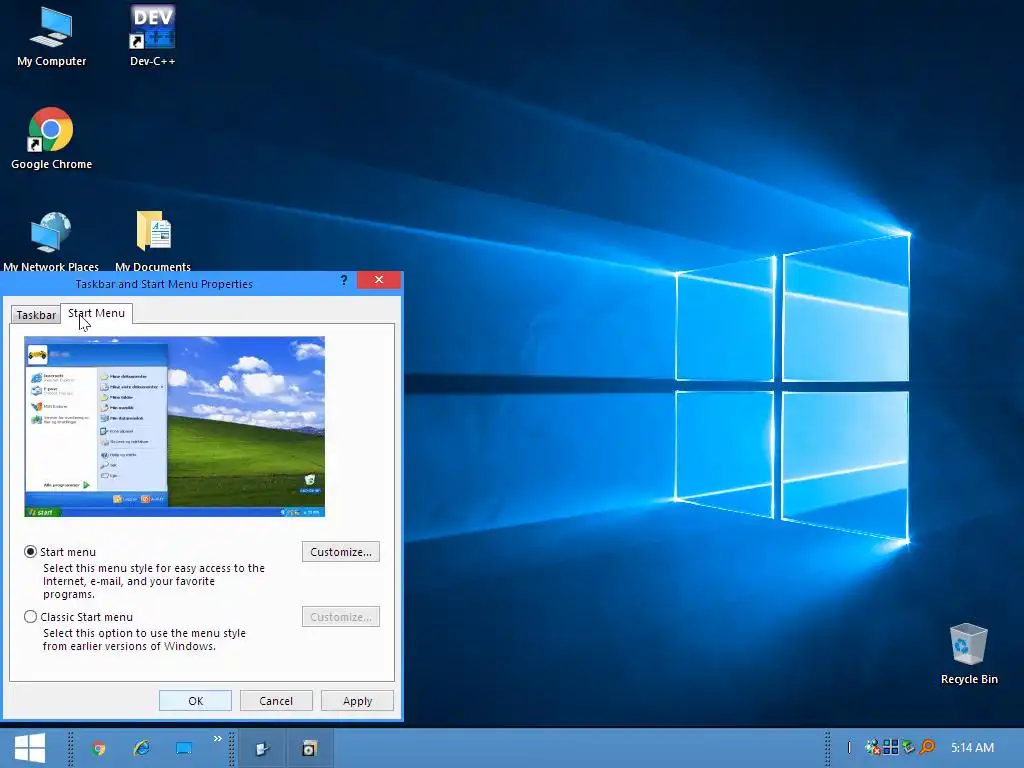Viewport: 1024px width, 768px height.
Task: Select the Dev-C++ desktop shortcut
Action: click(x=152, y=37)
